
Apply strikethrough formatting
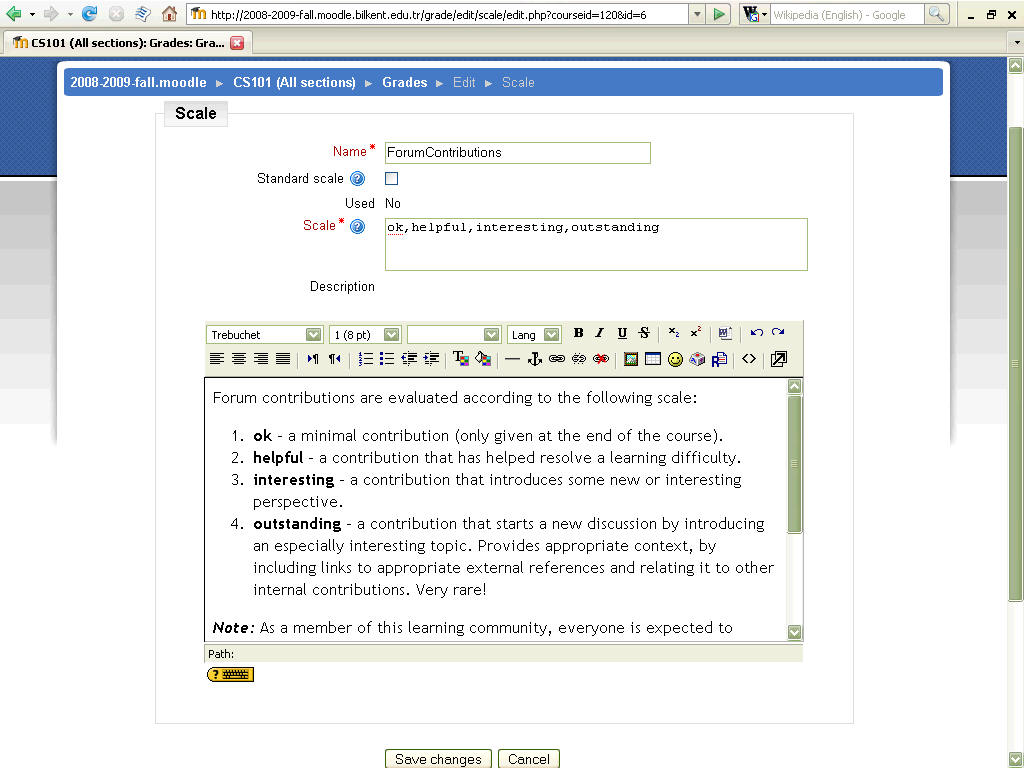(644, 333)
